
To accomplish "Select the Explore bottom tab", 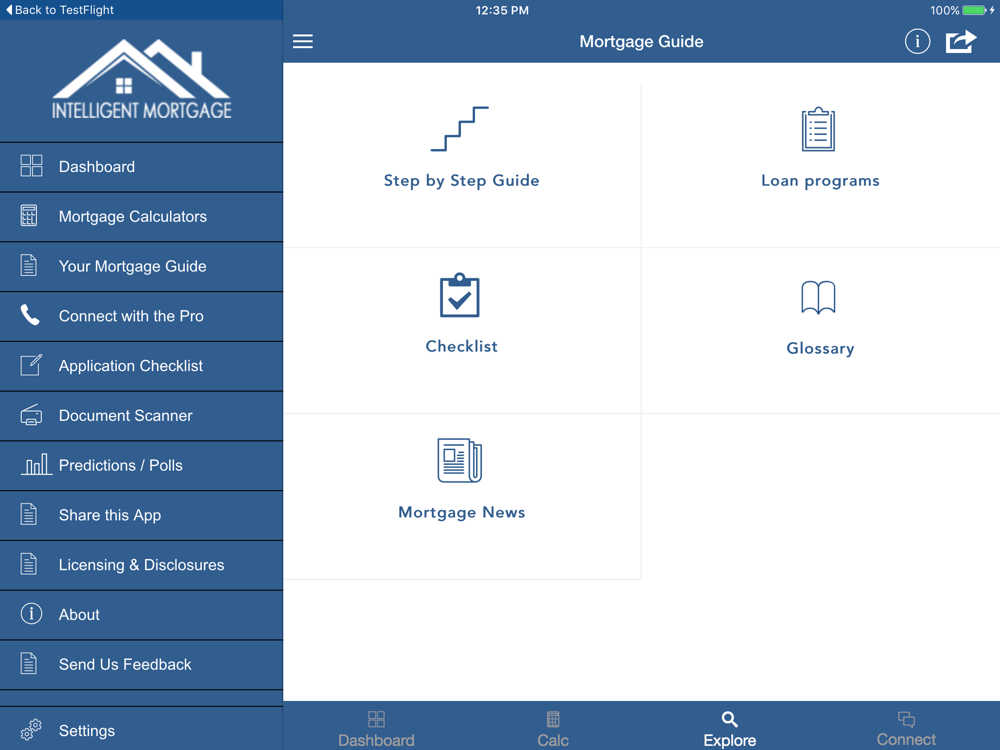I will coord(730,729).
